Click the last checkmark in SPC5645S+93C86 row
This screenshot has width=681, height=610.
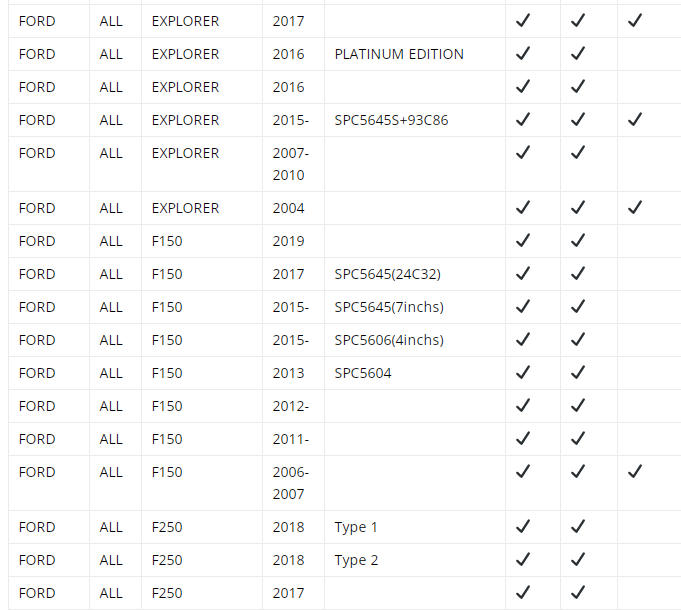pos(635,119)
